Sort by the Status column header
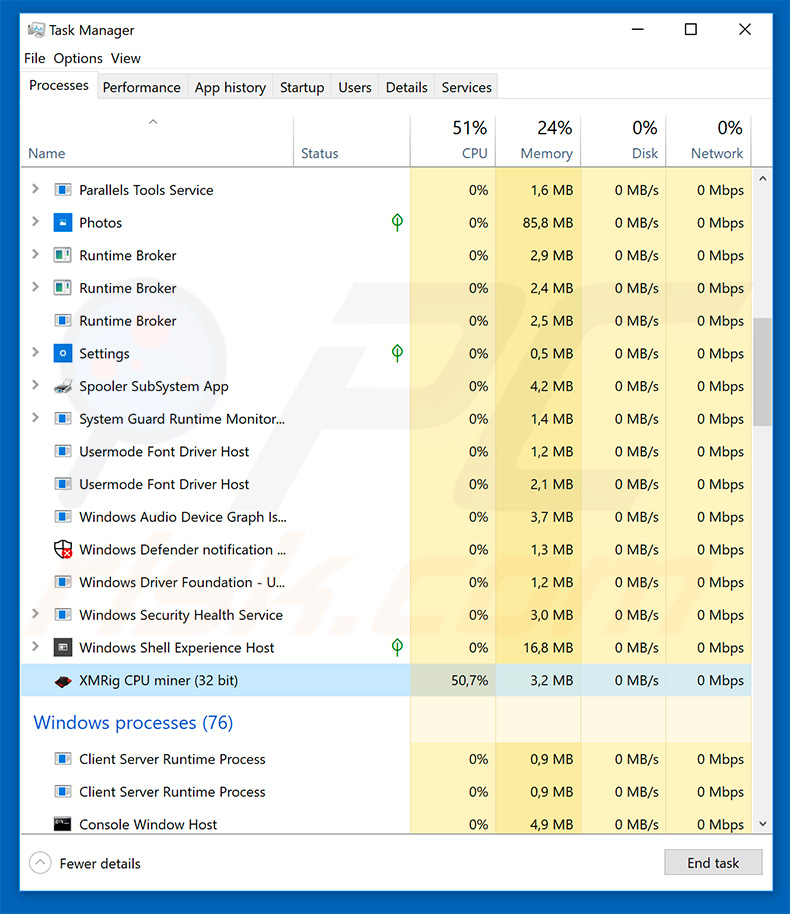Screen dimensions: 790x914 point(352,141)
